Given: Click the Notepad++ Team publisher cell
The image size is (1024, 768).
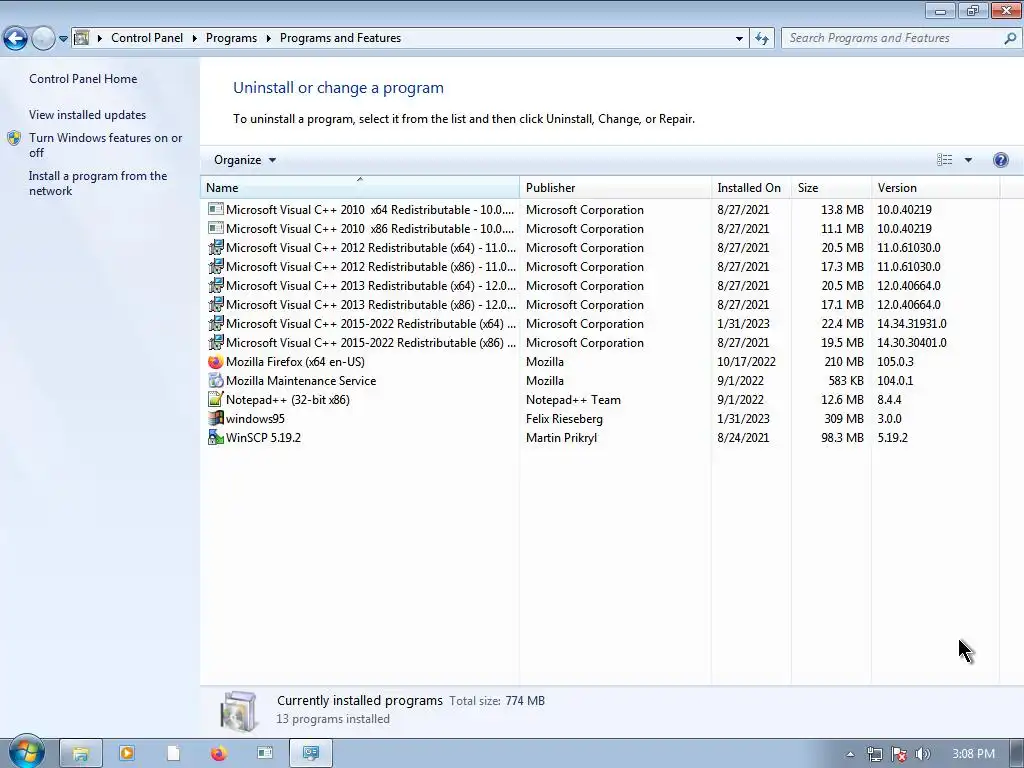Looking at the screenshot, I should 573,400.
